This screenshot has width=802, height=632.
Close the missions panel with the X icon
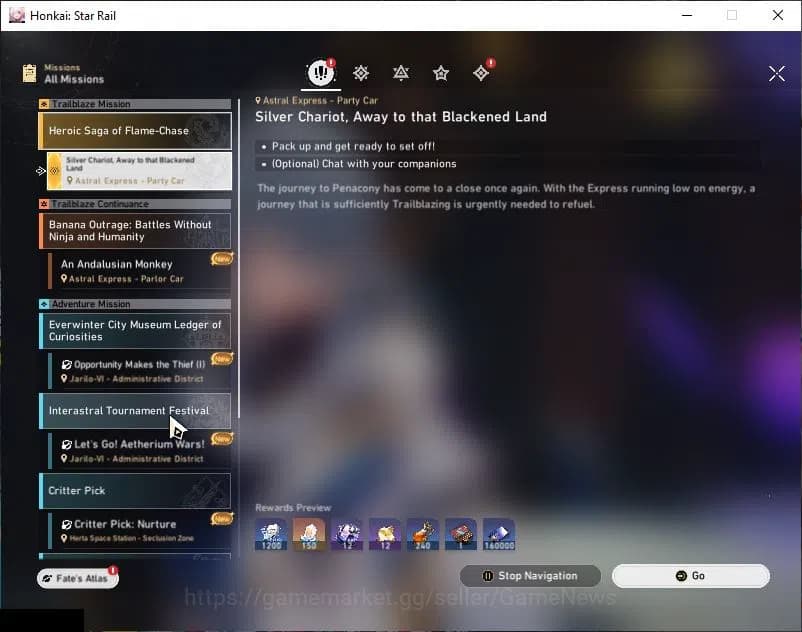coord(776,74)
